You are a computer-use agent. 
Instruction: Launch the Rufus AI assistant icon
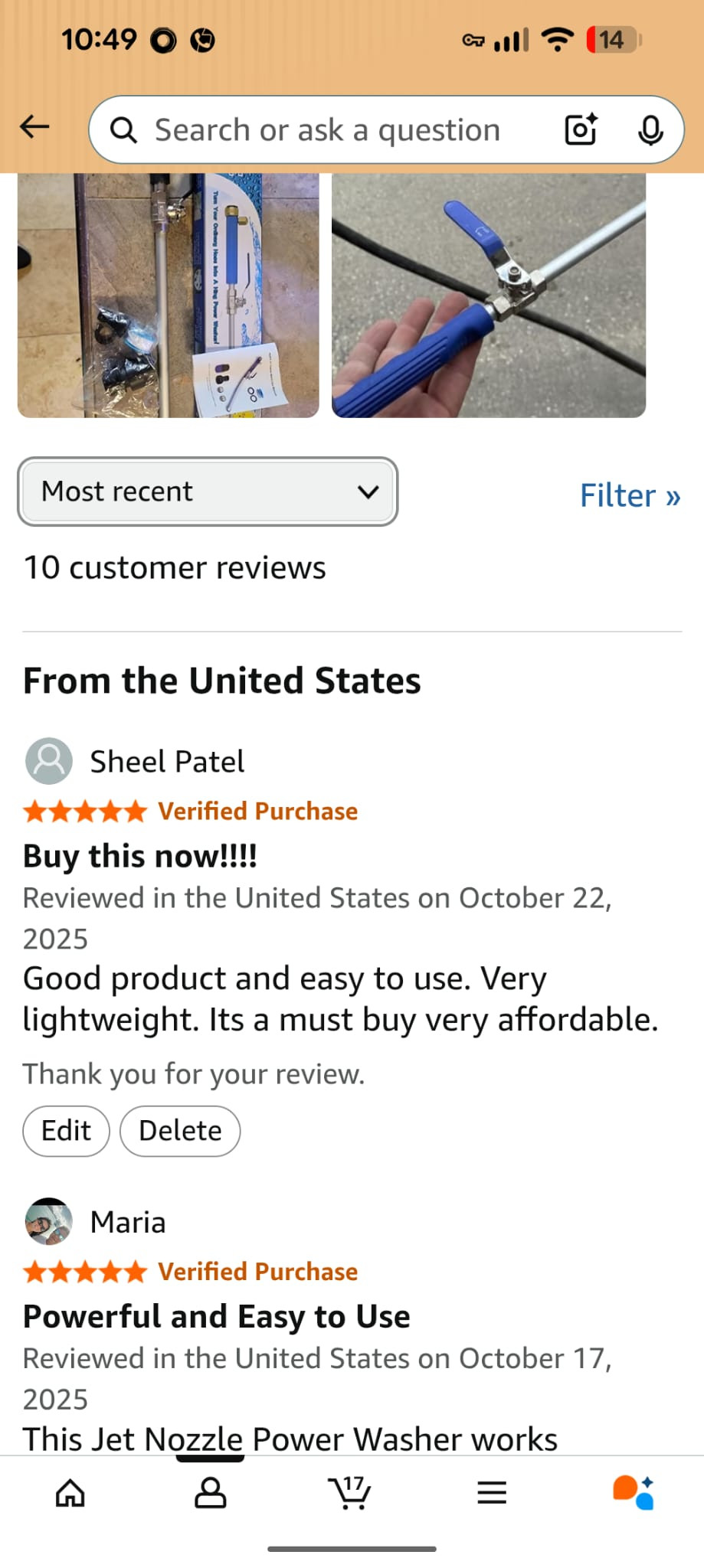click(633, 1492)
